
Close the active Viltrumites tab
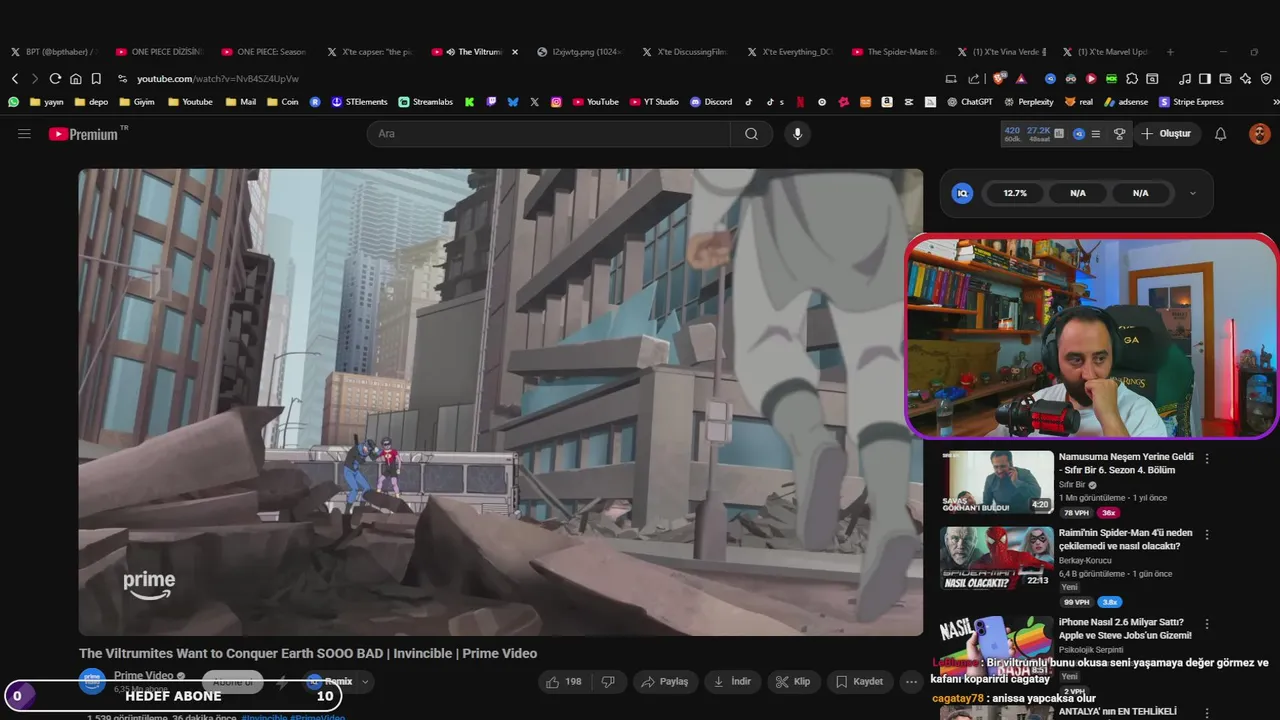pos(515,52)
